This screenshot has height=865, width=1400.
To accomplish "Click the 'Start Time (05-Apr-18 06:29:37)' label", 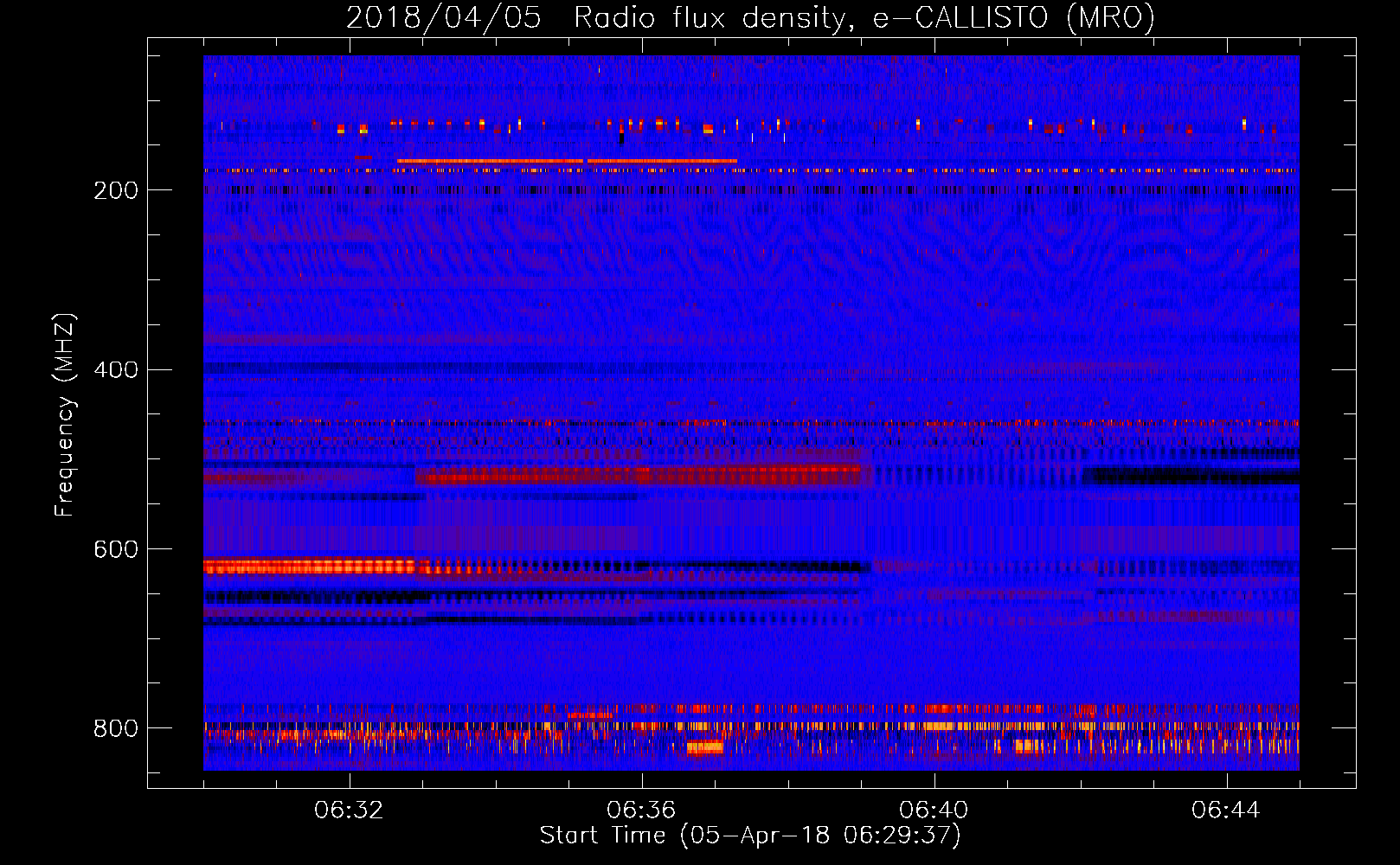I will pyautogui.click(x=750, y=836).
